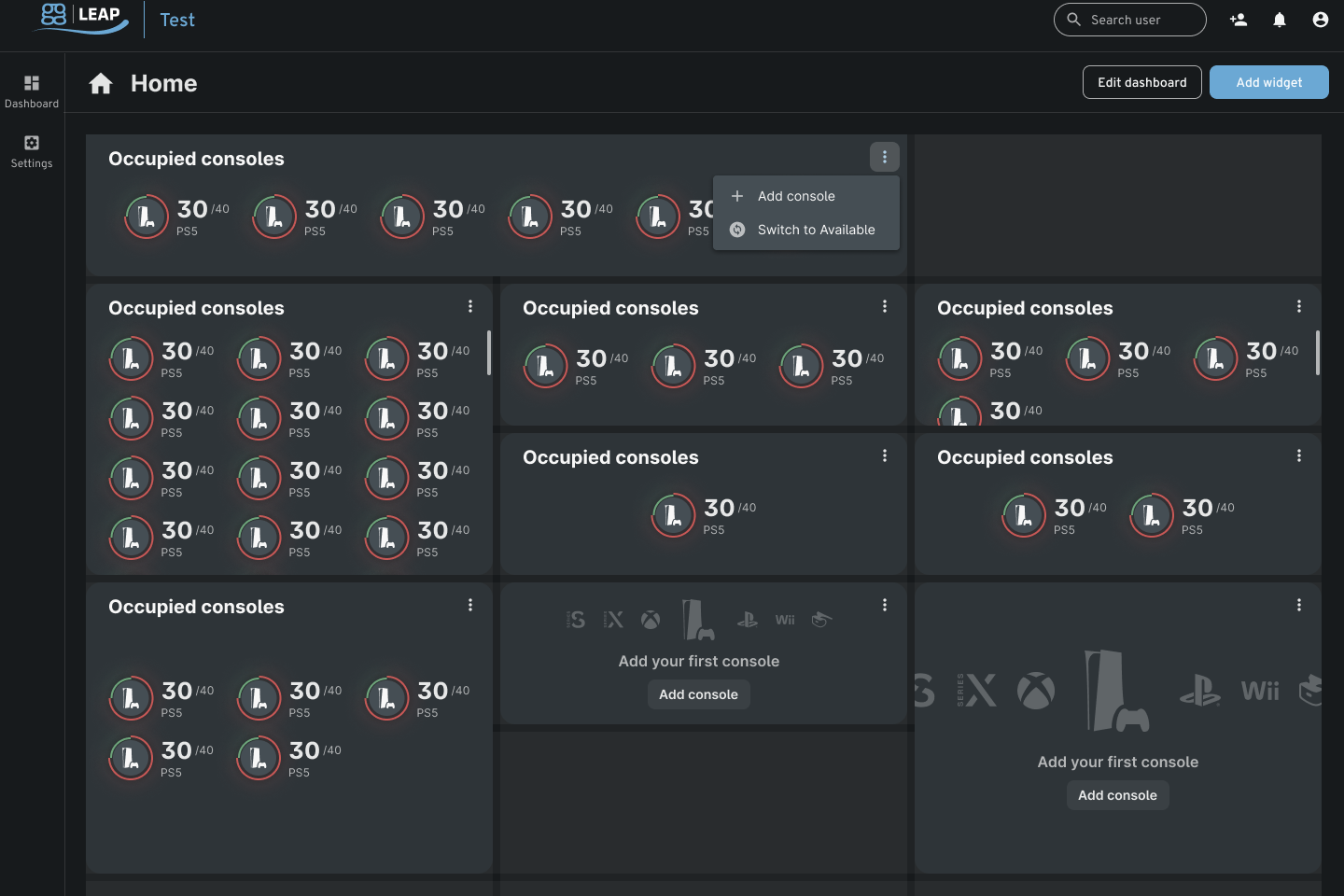This screenshot has height=896, width=1344.
Task: Click Add console in large empty widget
Action: click(1117, 795)
